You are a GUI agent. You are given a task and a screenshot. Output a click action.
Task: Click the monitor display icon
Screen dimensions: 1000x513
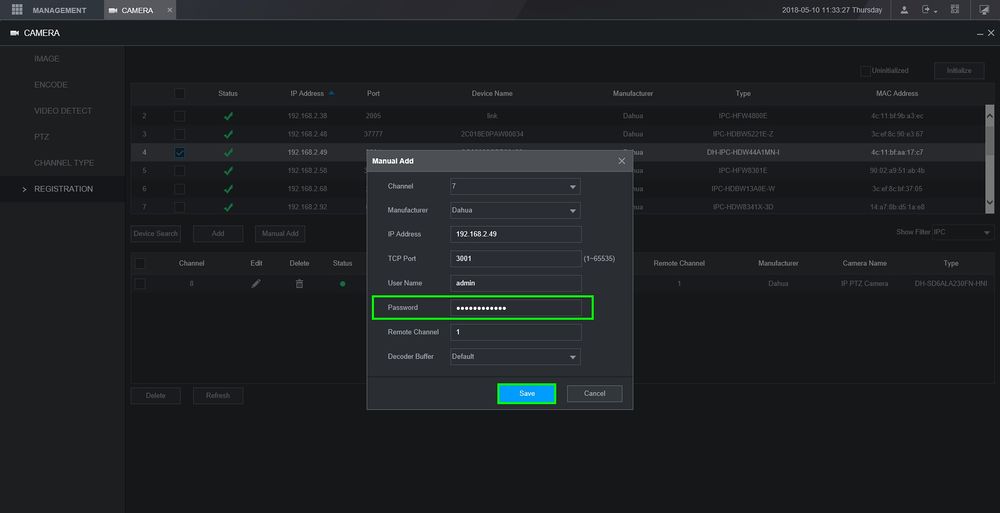pyautogui.click(x=983, y=10)
